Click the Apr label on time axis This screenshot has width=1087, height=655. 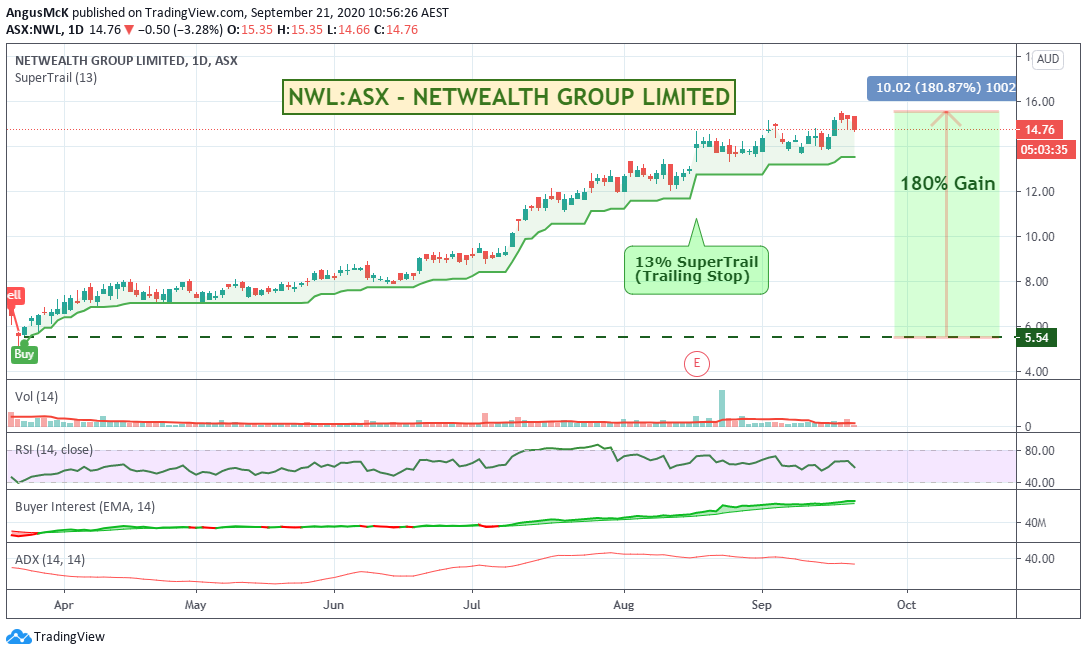[x=63, y=604]
